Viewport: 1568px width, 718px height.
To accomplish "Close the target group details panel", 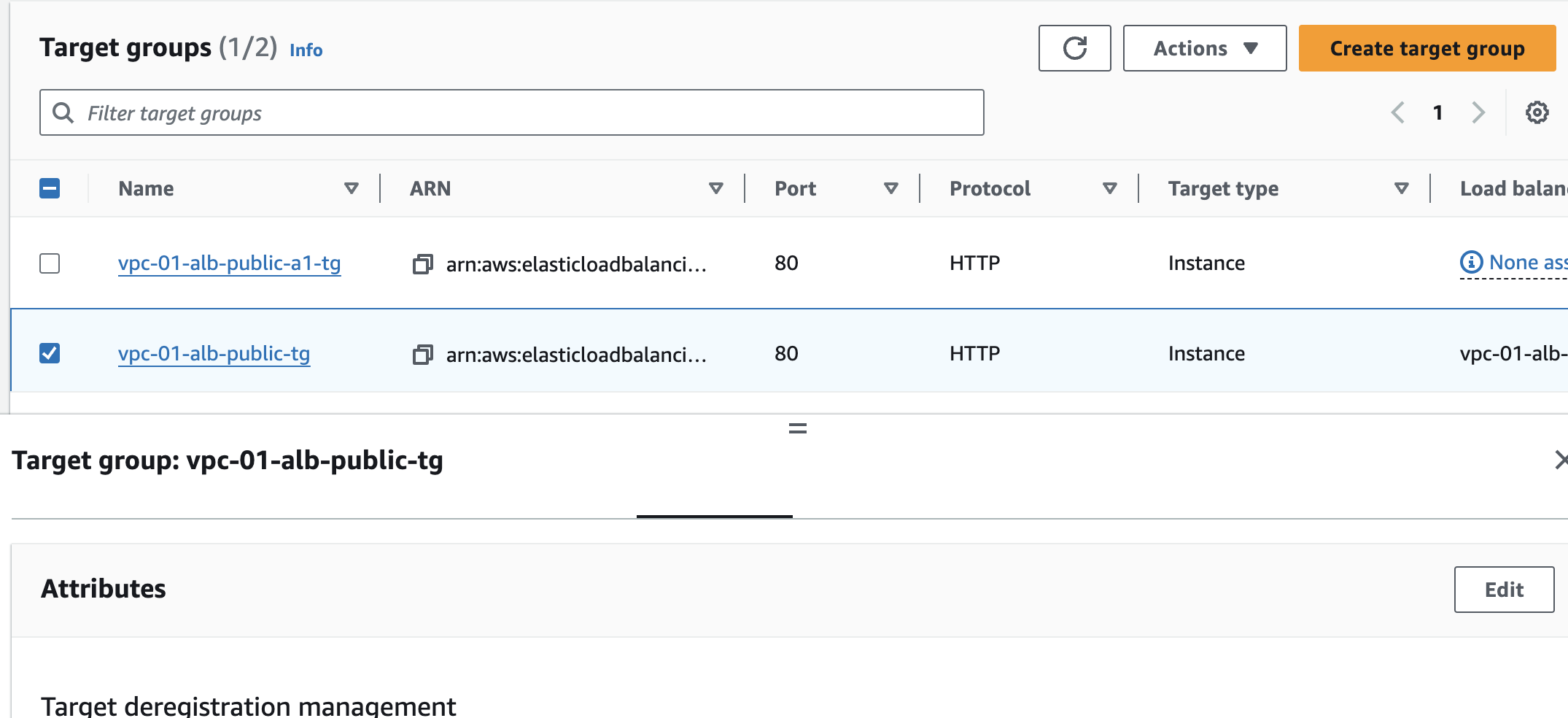I will 1561,460.
